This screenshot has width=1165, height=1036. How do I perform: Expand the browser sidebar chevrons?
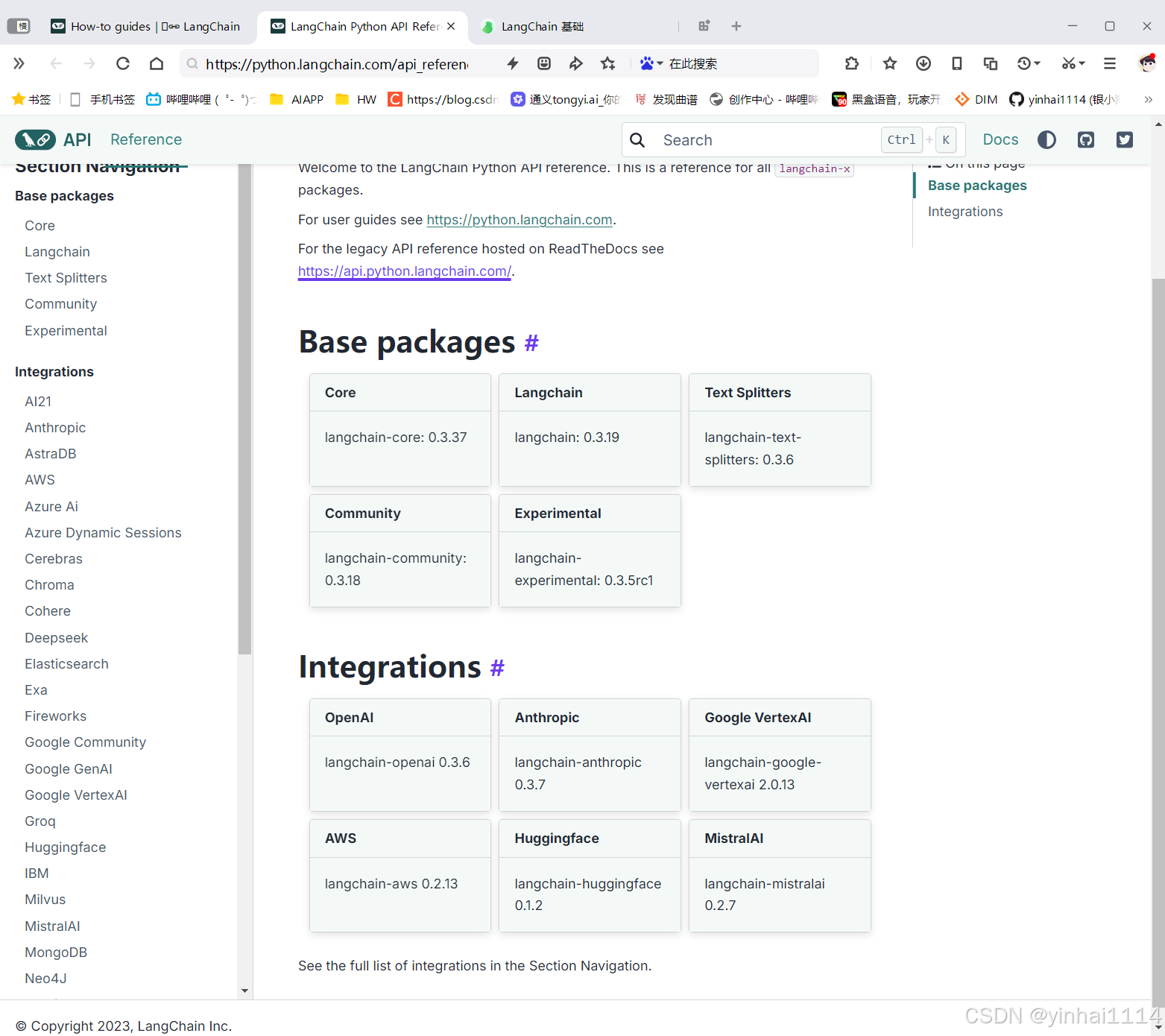pos(19,64)
